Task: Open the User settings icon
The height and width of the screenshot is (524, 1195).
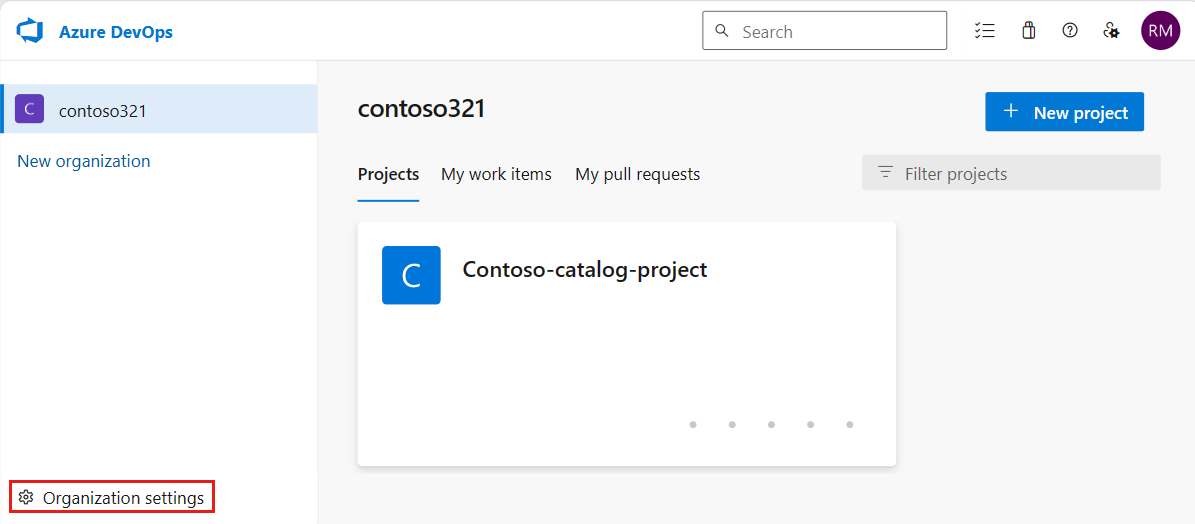Action: click(1111, 30)
